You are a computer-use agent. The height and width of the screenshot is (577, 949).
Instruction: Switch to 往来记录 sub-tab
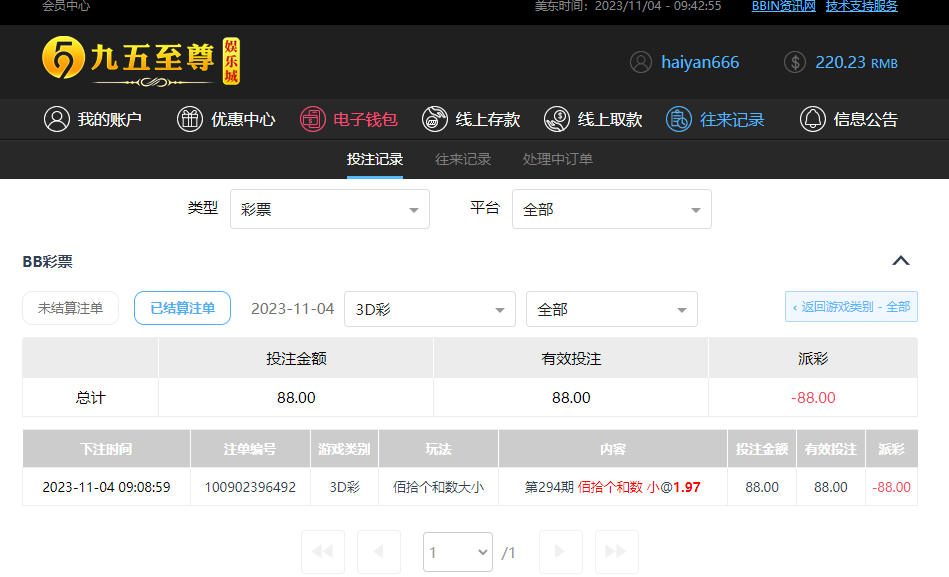[x=463, y=159]
